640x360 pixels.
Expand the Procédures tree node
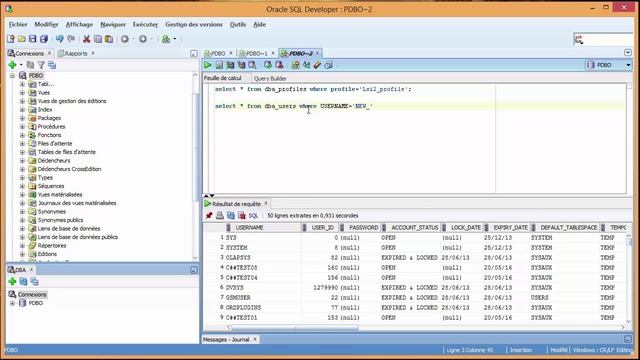22,127
